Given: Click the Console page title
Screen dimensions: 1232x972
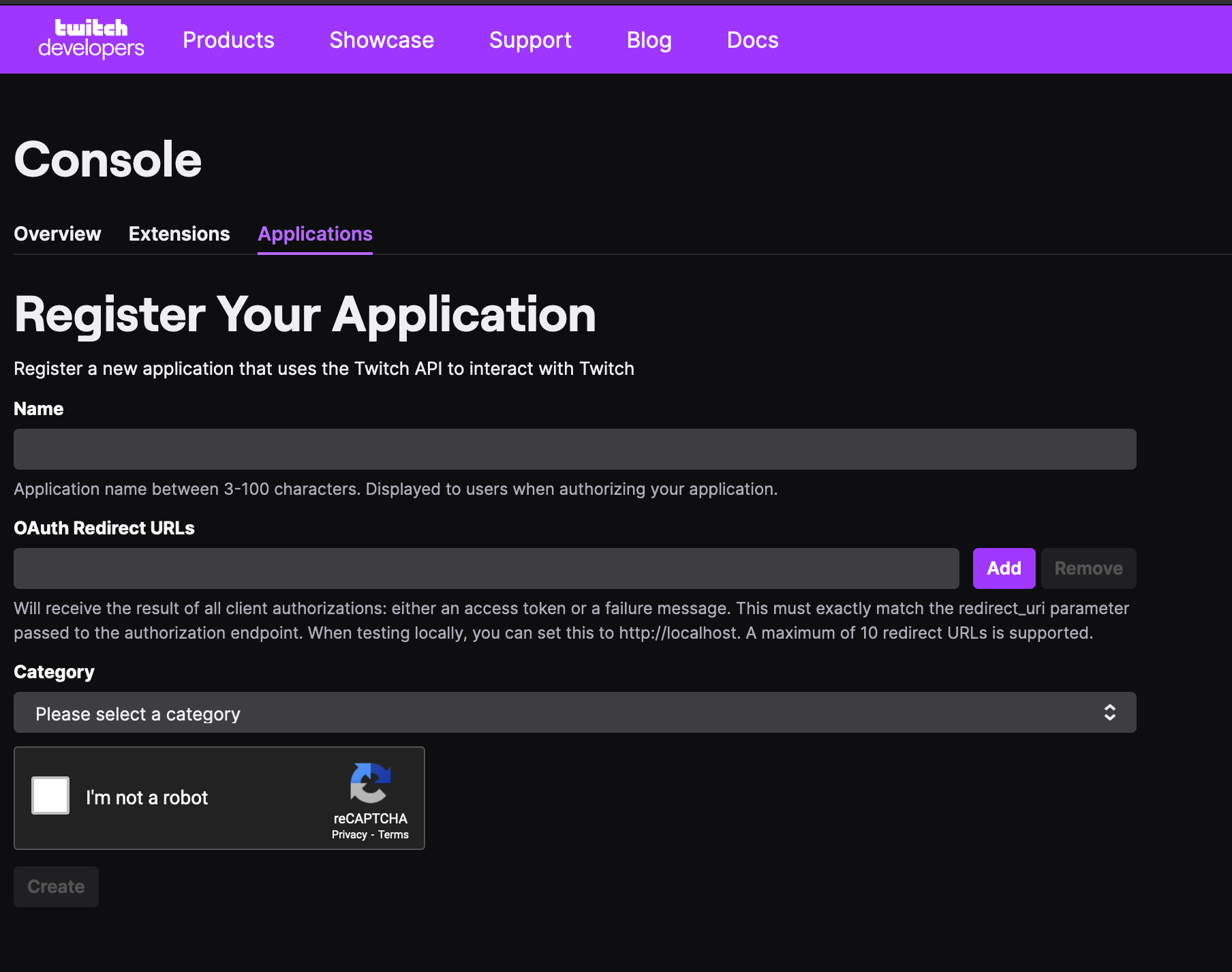Looking at the screenshot, I should 108,160.
